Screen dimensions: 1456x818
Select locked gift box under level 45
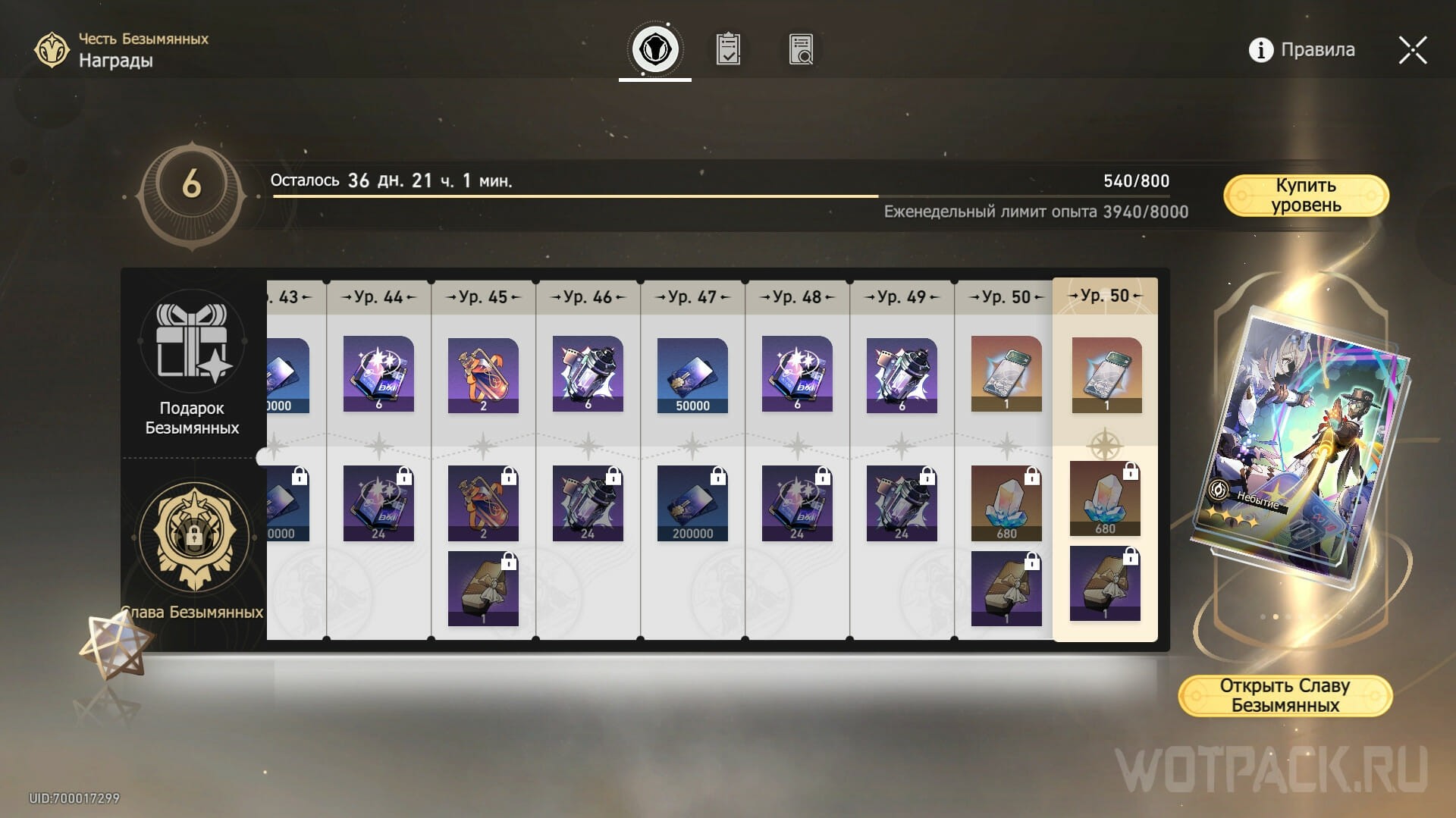[x=483, y=589]
